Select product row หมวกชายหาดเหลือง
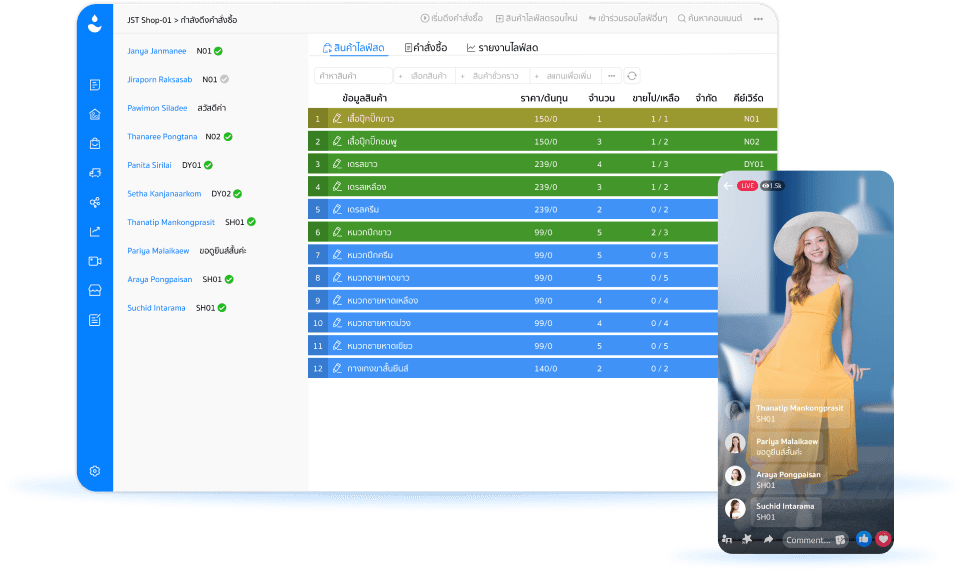965x573 pixels. [513, 300]
